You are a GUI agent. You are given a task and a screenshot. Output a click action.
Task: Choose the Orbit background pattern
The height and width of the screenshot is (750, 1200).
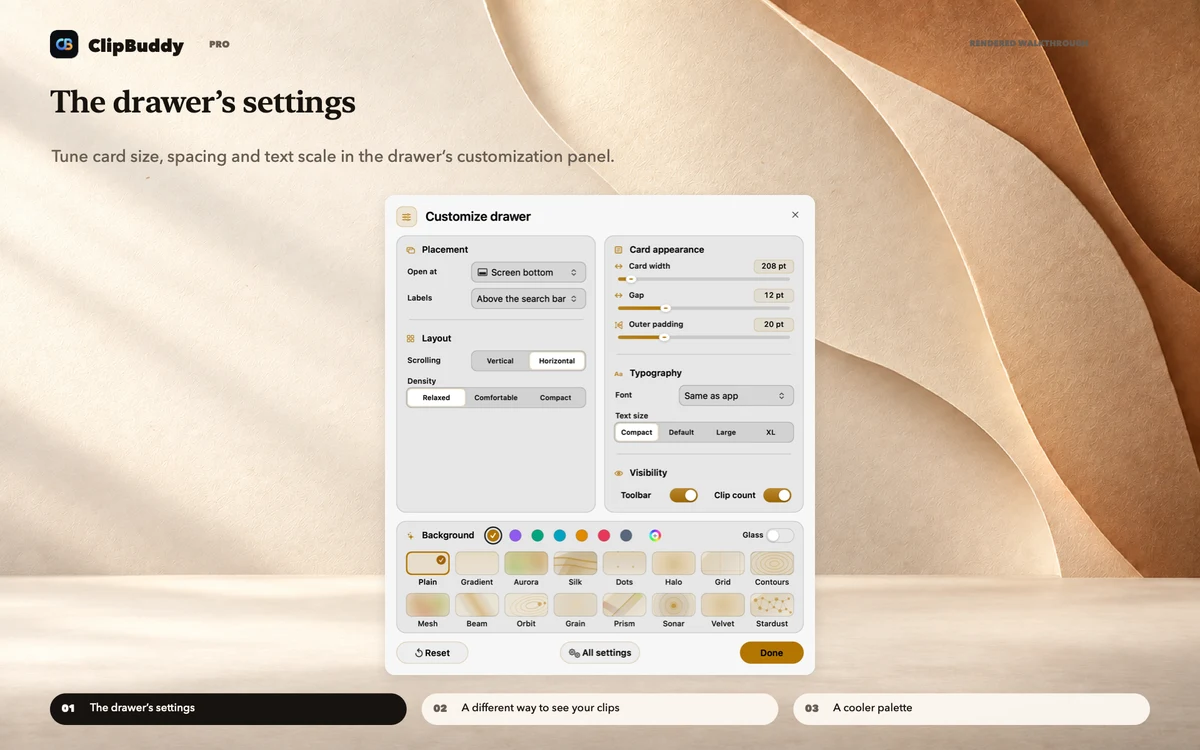[x=526, y=604]
